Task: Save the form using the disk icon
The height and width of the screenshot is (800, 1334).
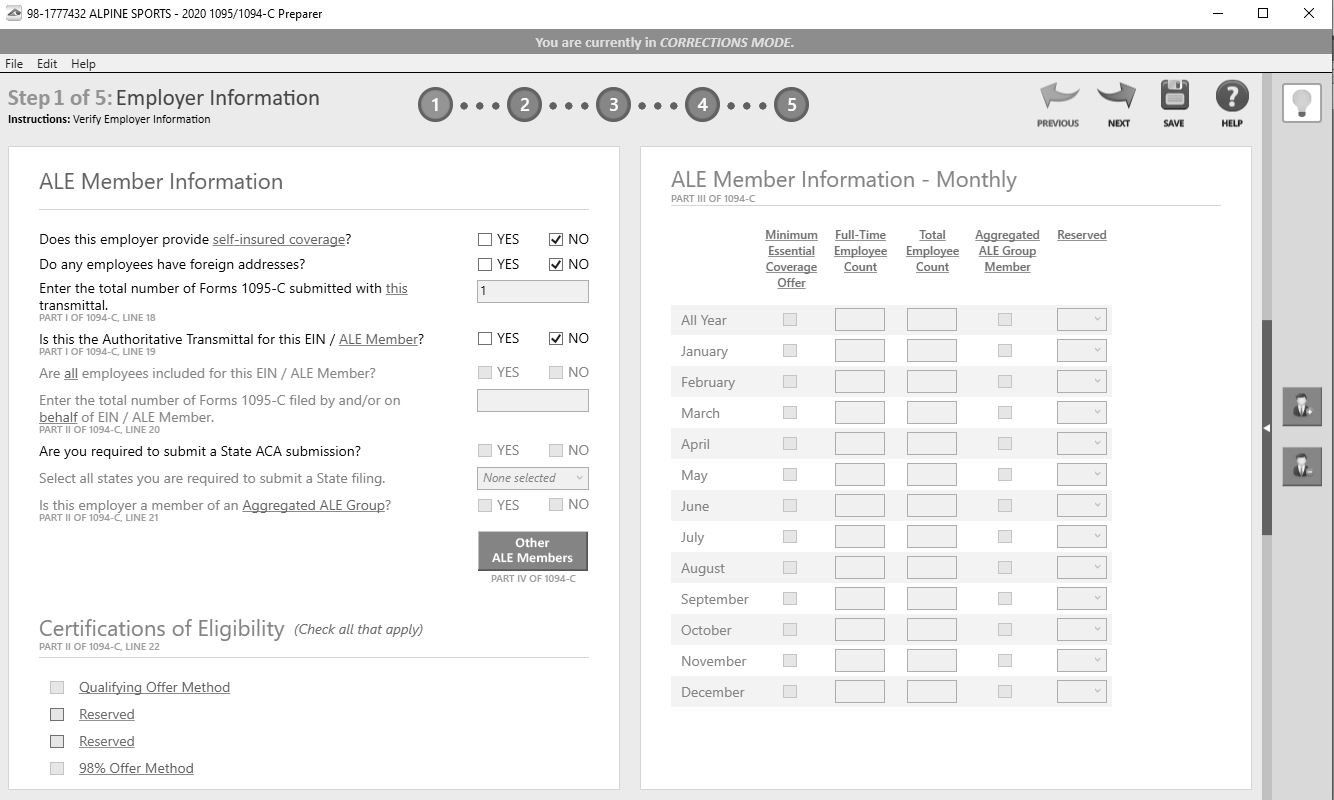Action: (1174, 96)
